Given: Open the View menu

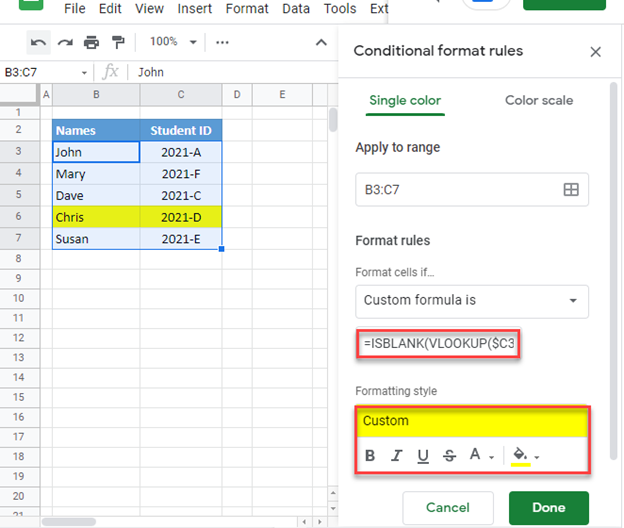Looking at the screenshot, I should [149, 8].
